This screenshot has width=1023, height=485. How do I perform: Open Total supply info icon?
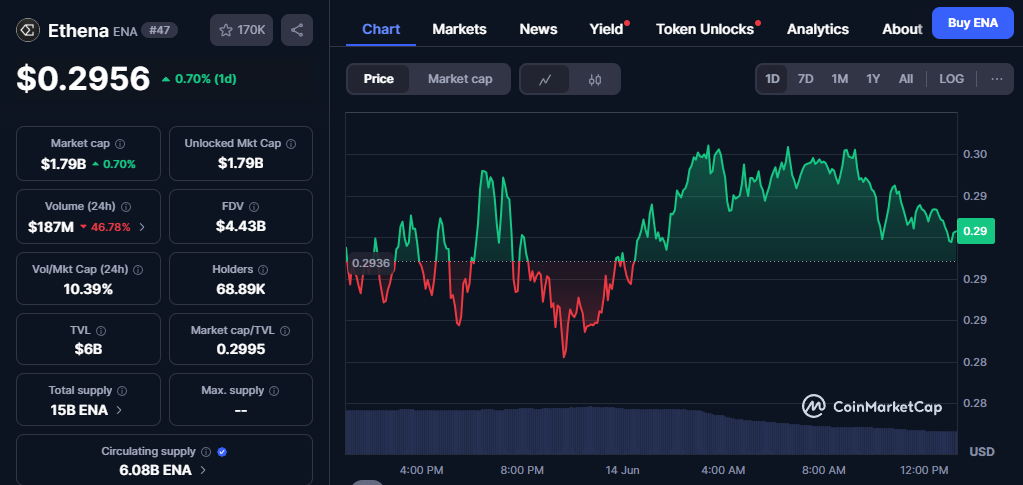[x=122, y=391]
